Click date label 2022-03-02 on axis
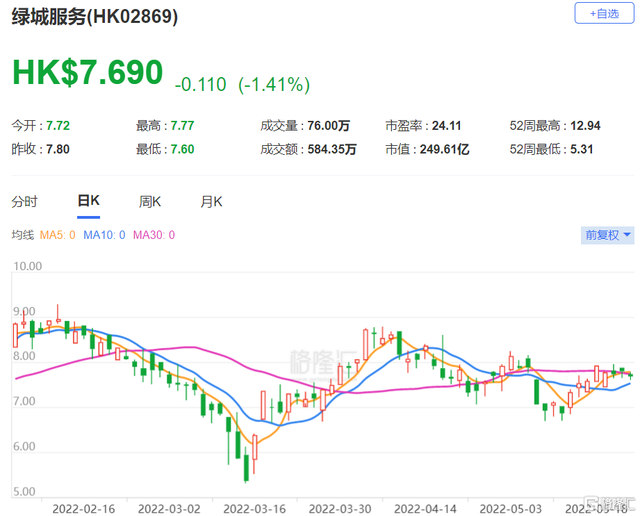The height and width of the screenshot is (516, 640). pos(169,509)
